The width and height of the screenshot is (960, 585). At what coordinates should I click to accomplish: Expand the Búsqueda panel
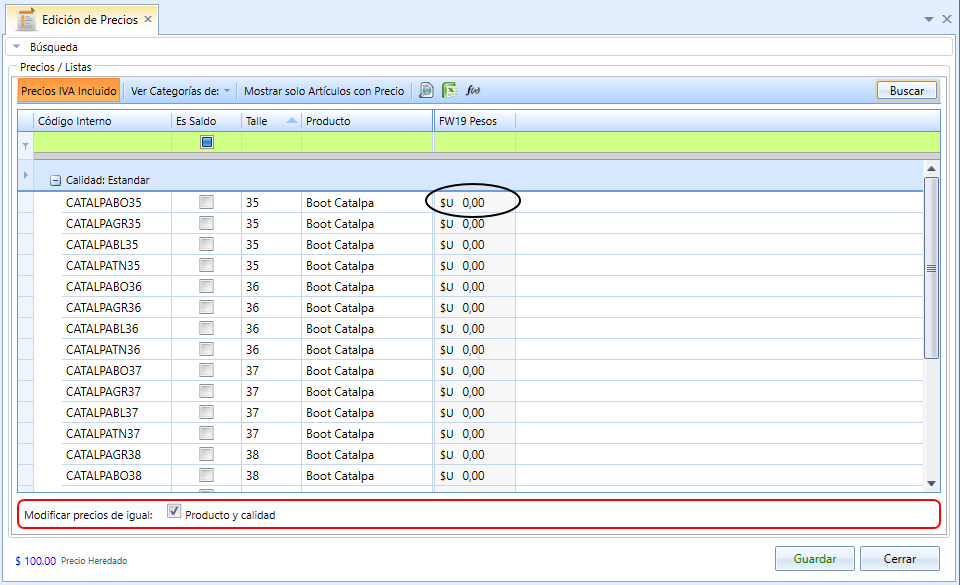pos(17,47)
